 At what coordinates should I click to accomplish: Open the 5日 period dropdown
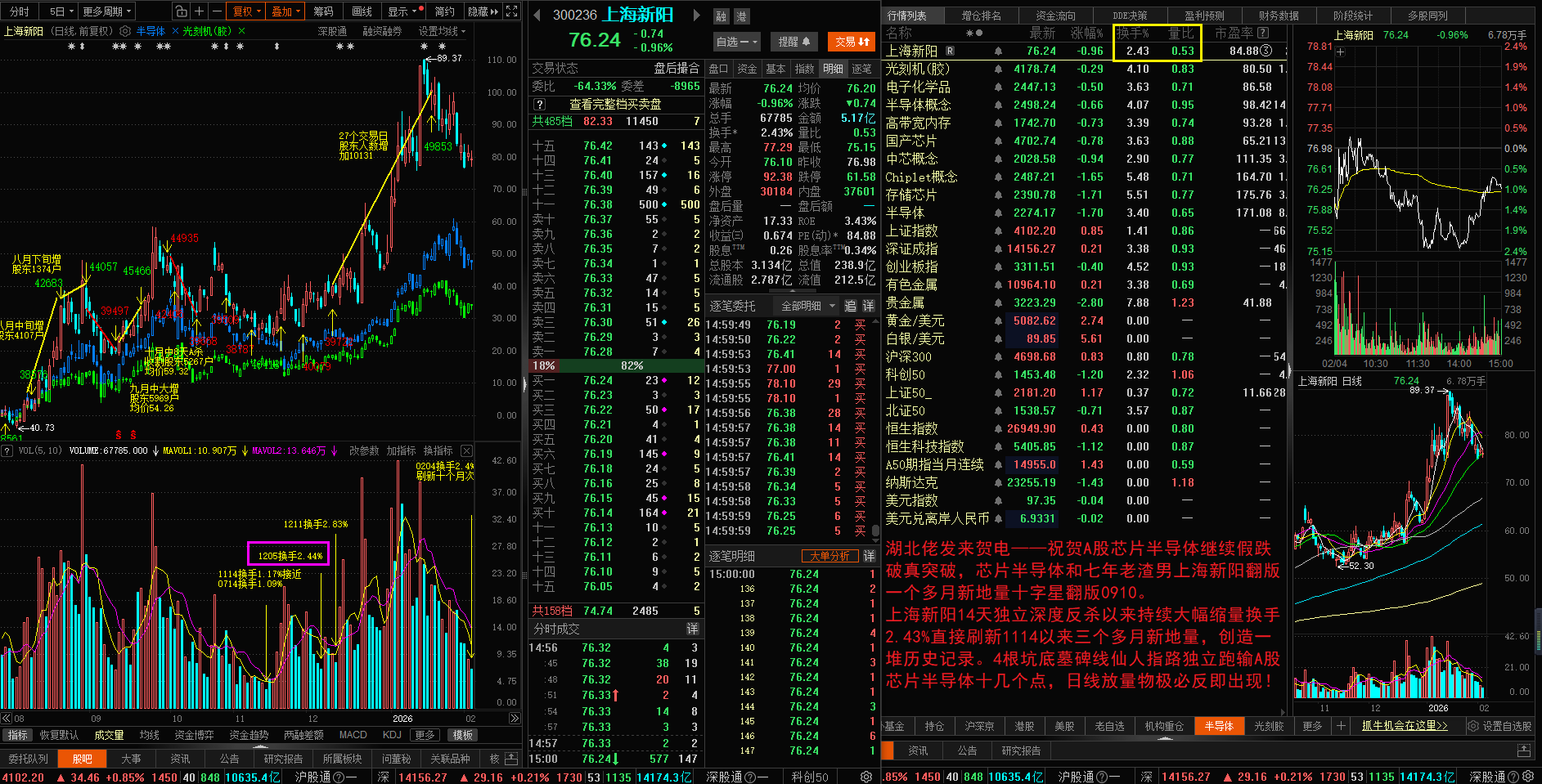[x=61, y=11]
